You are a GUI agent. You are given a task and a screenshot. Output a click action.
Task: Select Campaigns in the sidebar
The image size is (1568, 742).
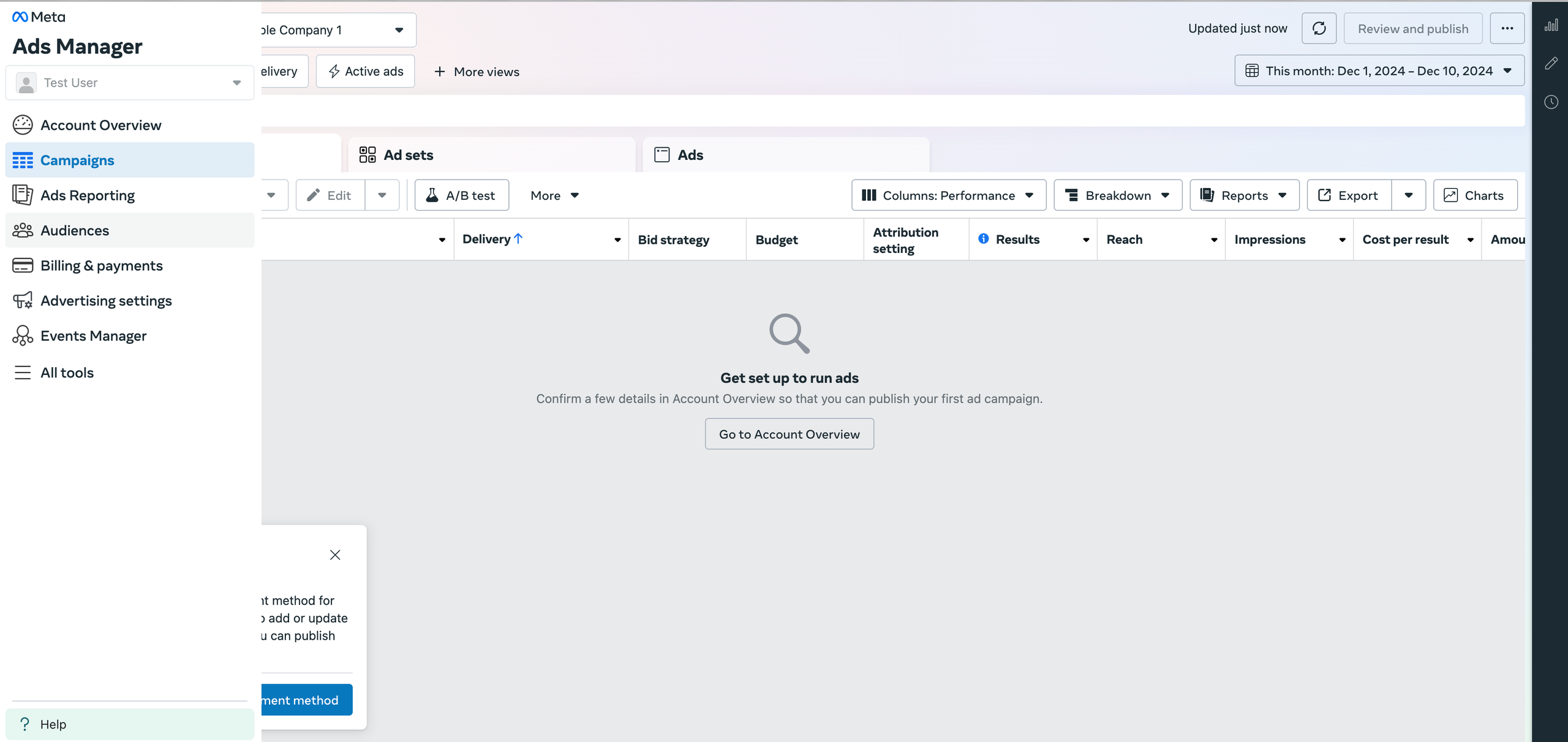click(129, 160)
